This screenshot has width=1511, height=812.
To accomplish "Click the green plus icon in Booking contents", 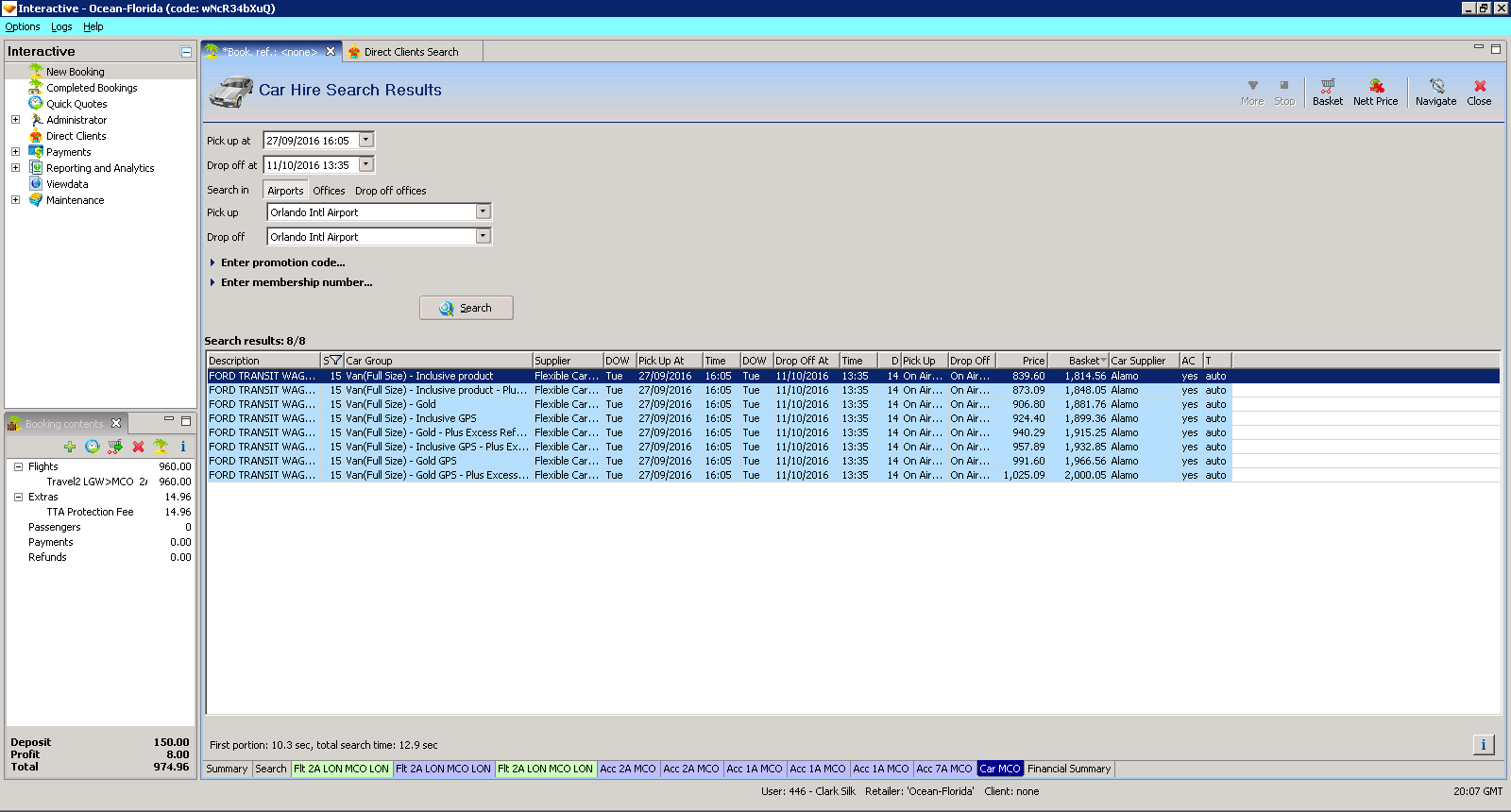I will pos(70,447).
